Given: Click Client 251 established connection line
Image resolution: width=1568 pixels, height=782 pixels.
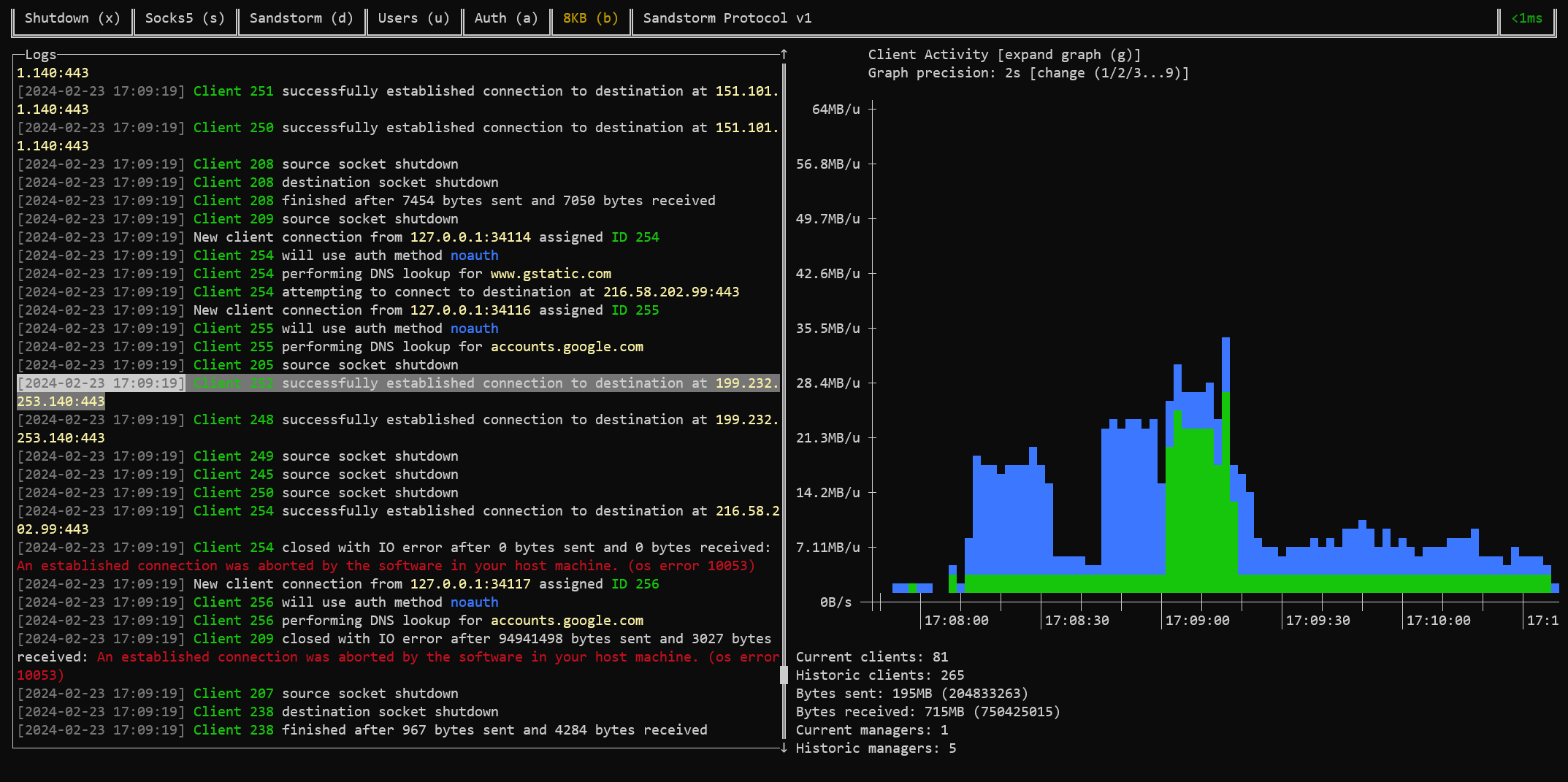Looking at the screenshot, I should pyautogui.click(x=399, y=100).
